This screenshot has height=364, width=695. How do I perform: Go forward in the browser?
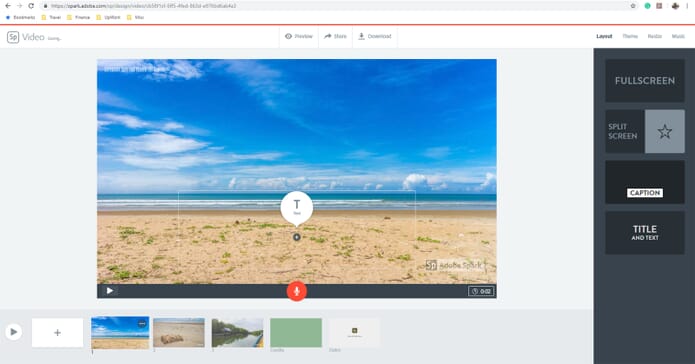(19, 6)
